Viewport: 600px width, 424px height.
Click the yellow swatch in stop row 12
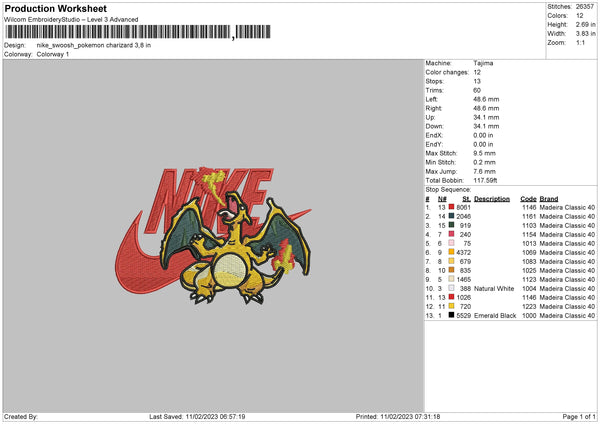coord(451,306)
